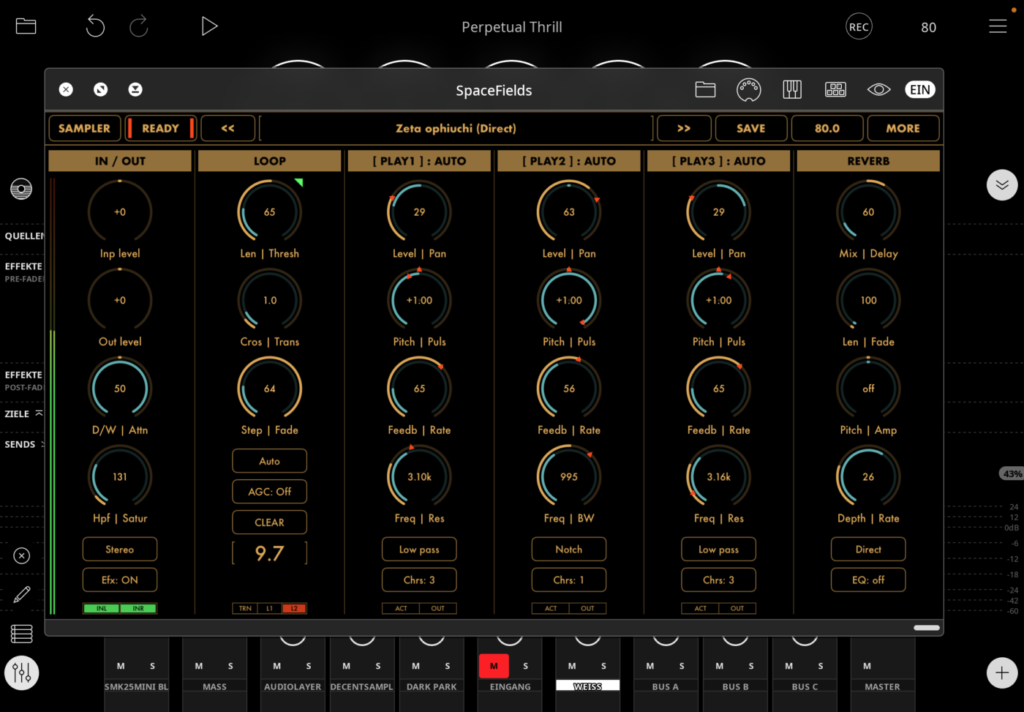Open the MORE menu
Screen dimensions: 1024x712
click(x=903, y=128)
